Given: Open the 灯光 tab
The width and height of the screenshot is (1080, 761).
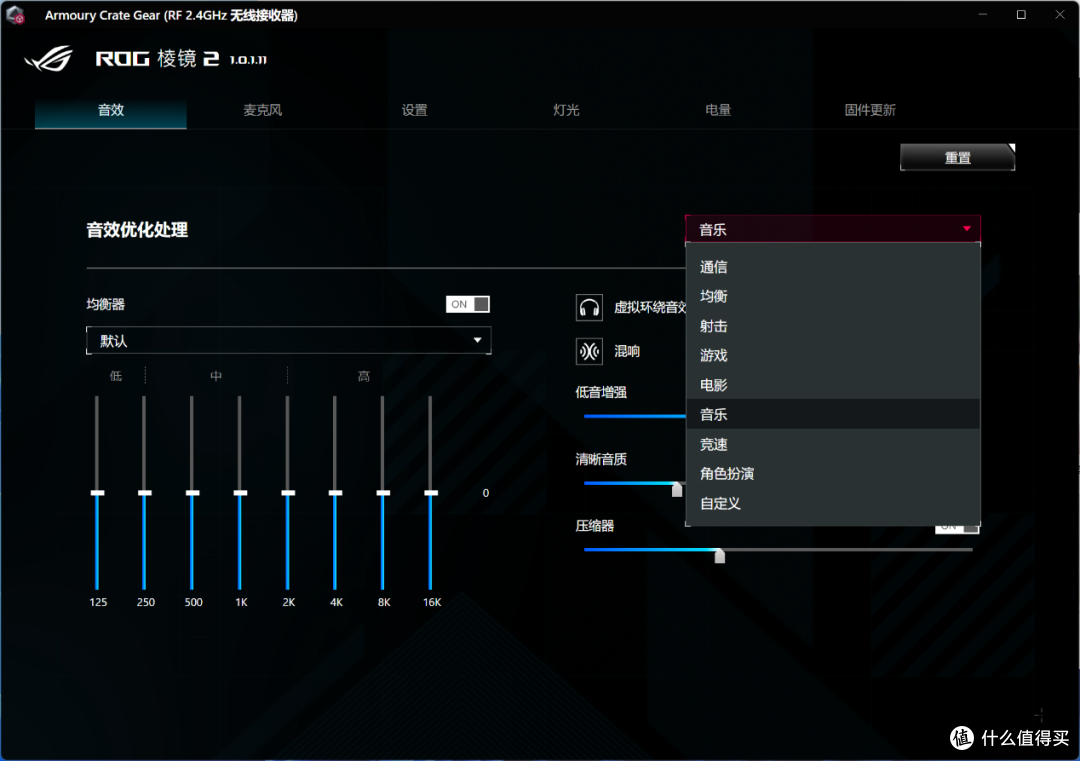Looking at the screenshot, I should click(x=566, y=110).
